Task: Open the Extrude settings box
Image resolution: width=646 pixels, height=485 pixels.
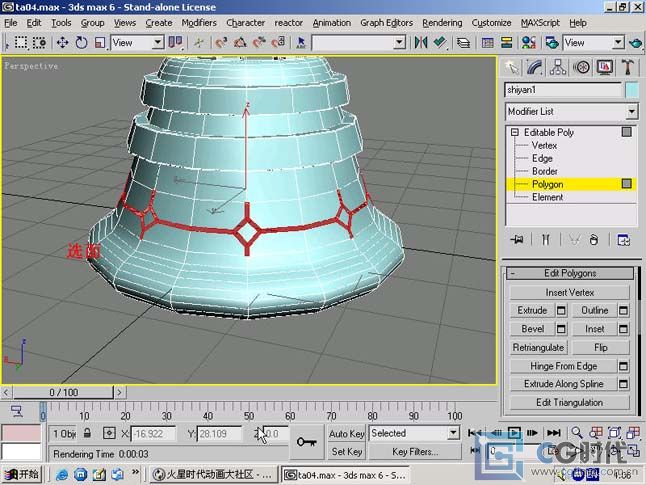Action: (x=561, y=310)
